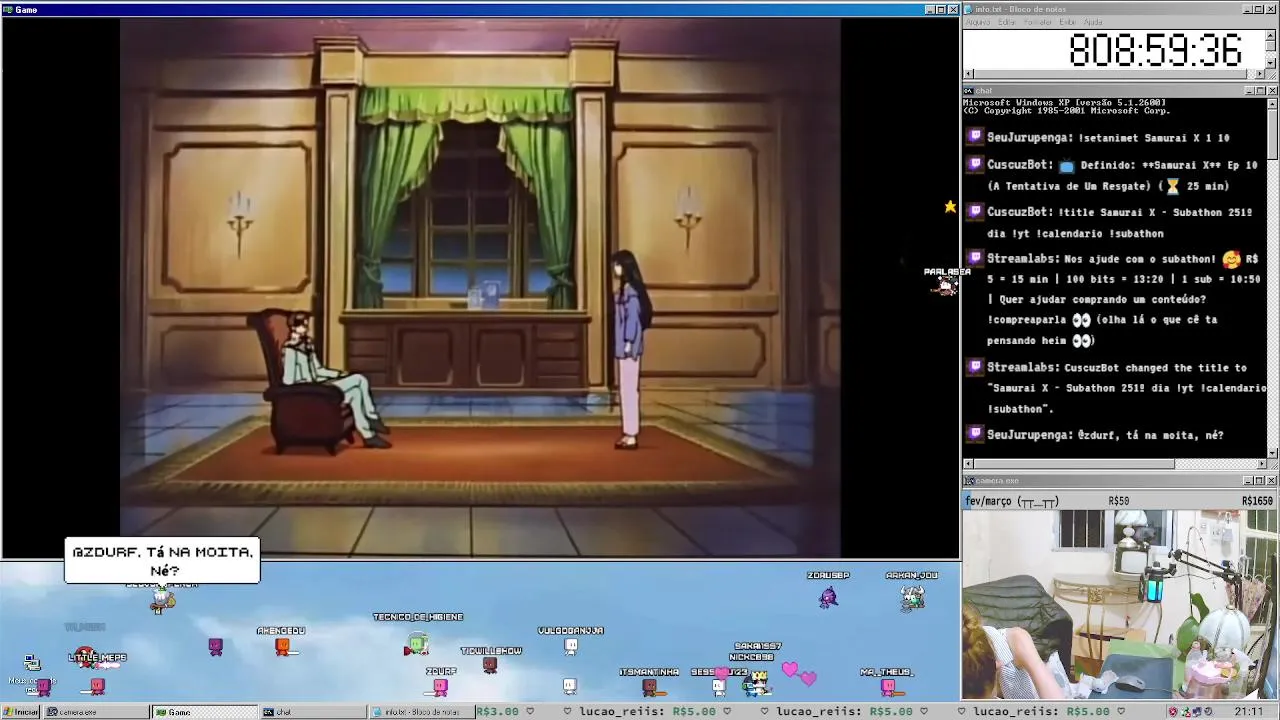1280x720 pixels.
Task: Click the R$50 goal value
Action: tap(1119, 501)
